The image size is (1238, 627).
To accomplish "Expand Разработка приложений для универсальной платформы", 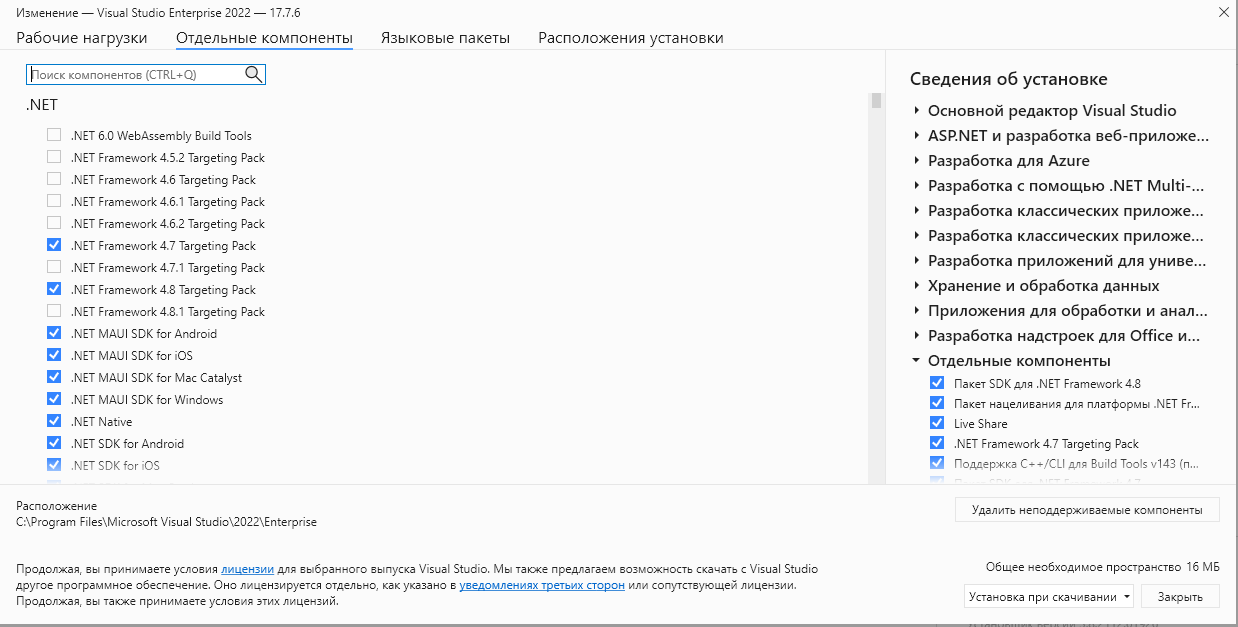I will coord(916,261).
